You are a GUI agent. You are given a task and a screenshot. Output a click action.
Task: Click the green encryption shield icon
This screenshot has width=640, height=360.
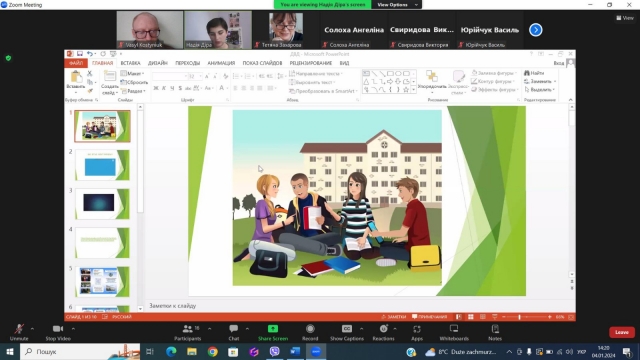8,58
